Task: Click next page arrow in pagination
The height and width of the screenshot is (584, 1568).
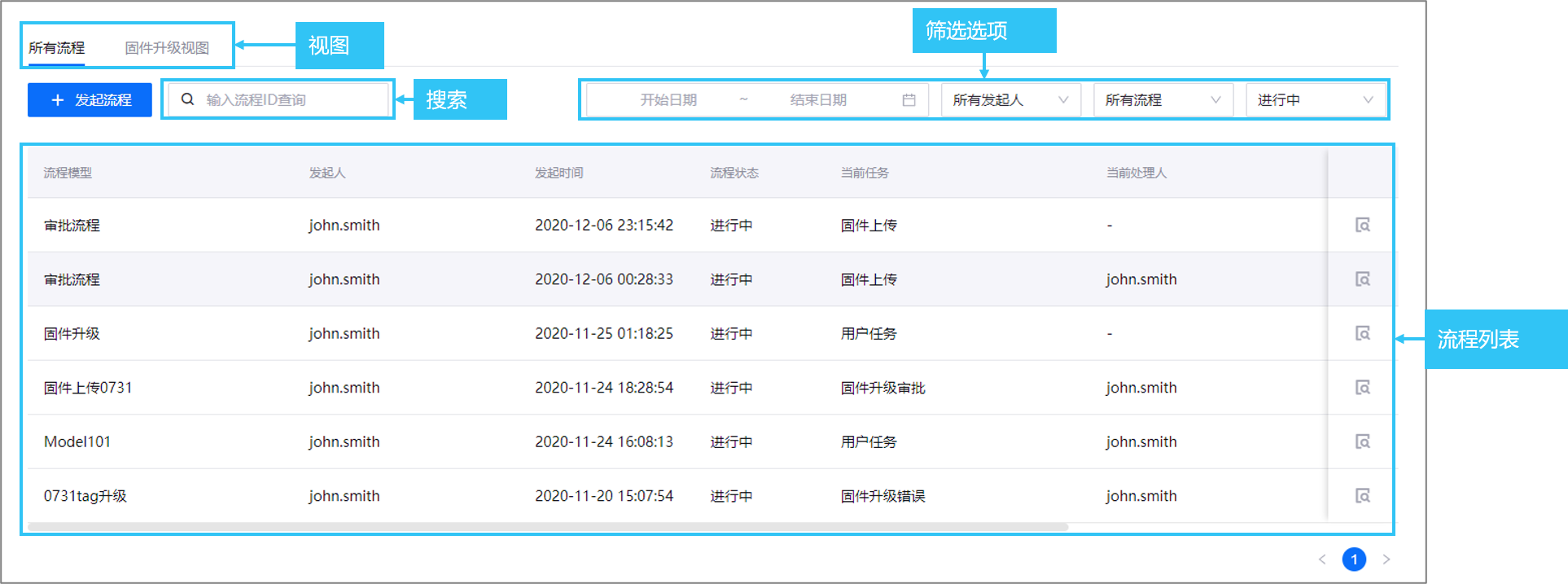Action: tap(1386, 560)
